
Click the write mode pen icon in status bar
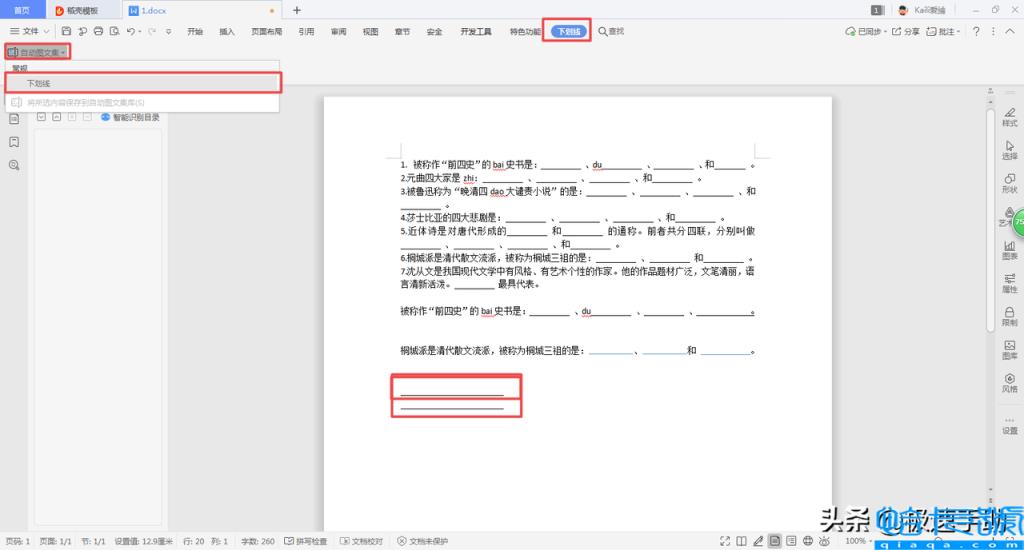coord(758,541)
